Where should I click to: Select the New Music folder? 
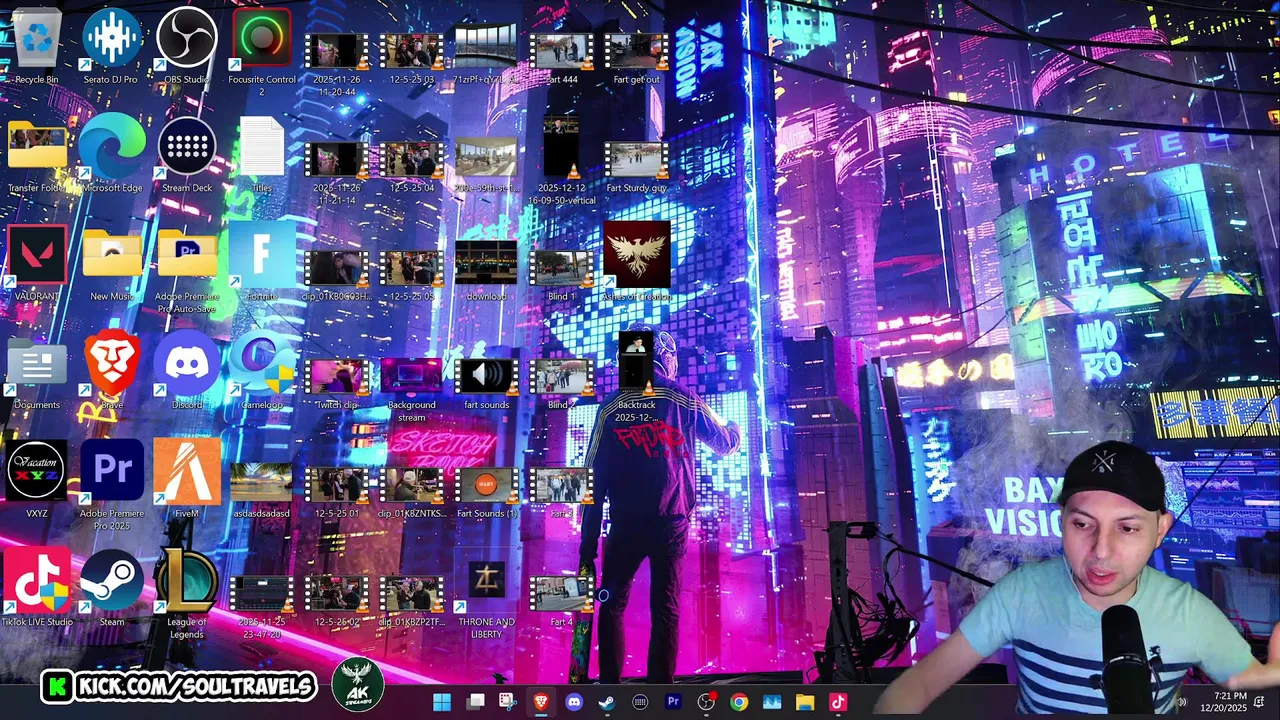coord(111,263)
